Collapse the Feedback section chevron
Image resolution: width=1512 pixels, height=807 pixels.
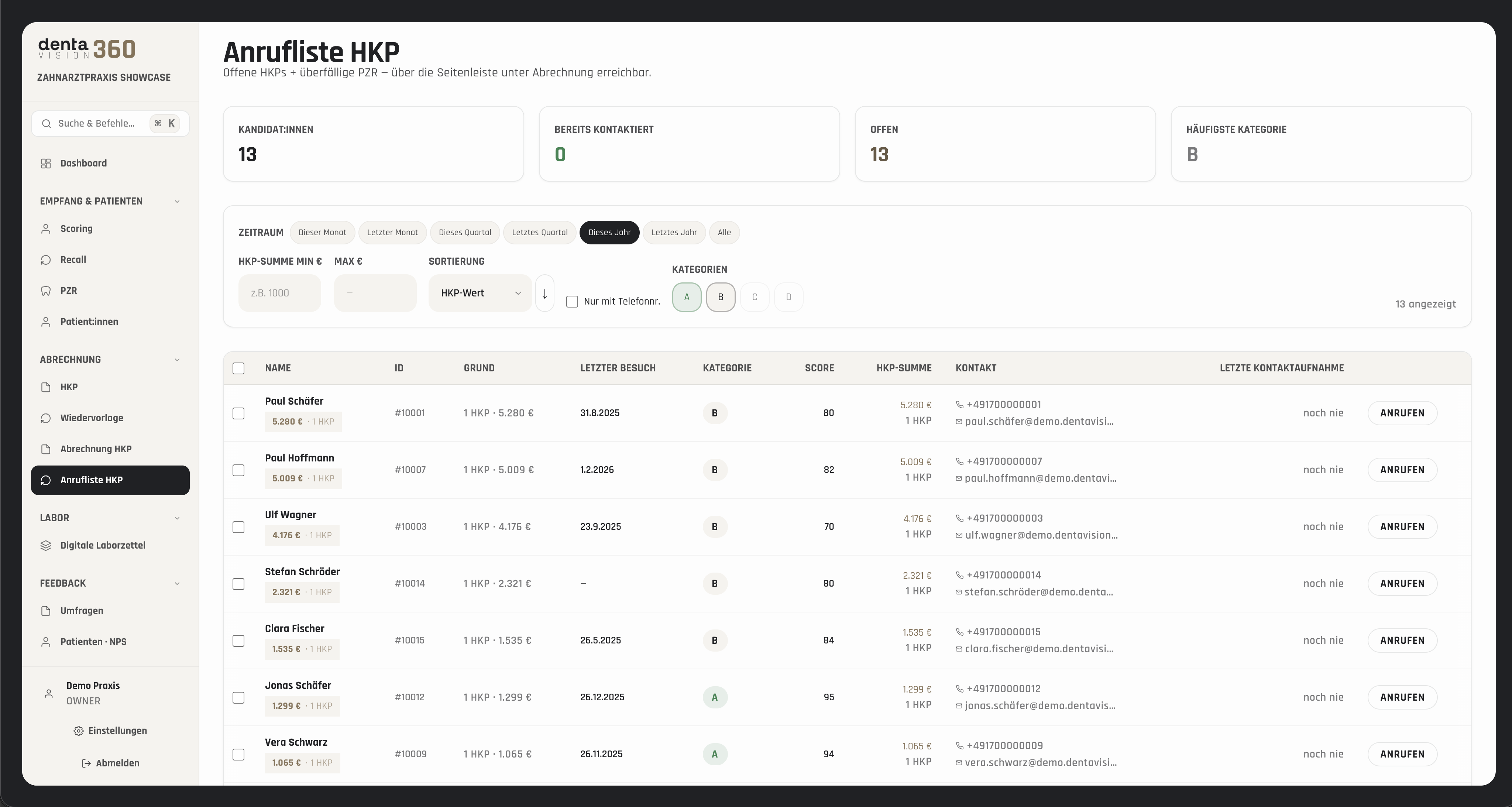[x=177, y=583]
